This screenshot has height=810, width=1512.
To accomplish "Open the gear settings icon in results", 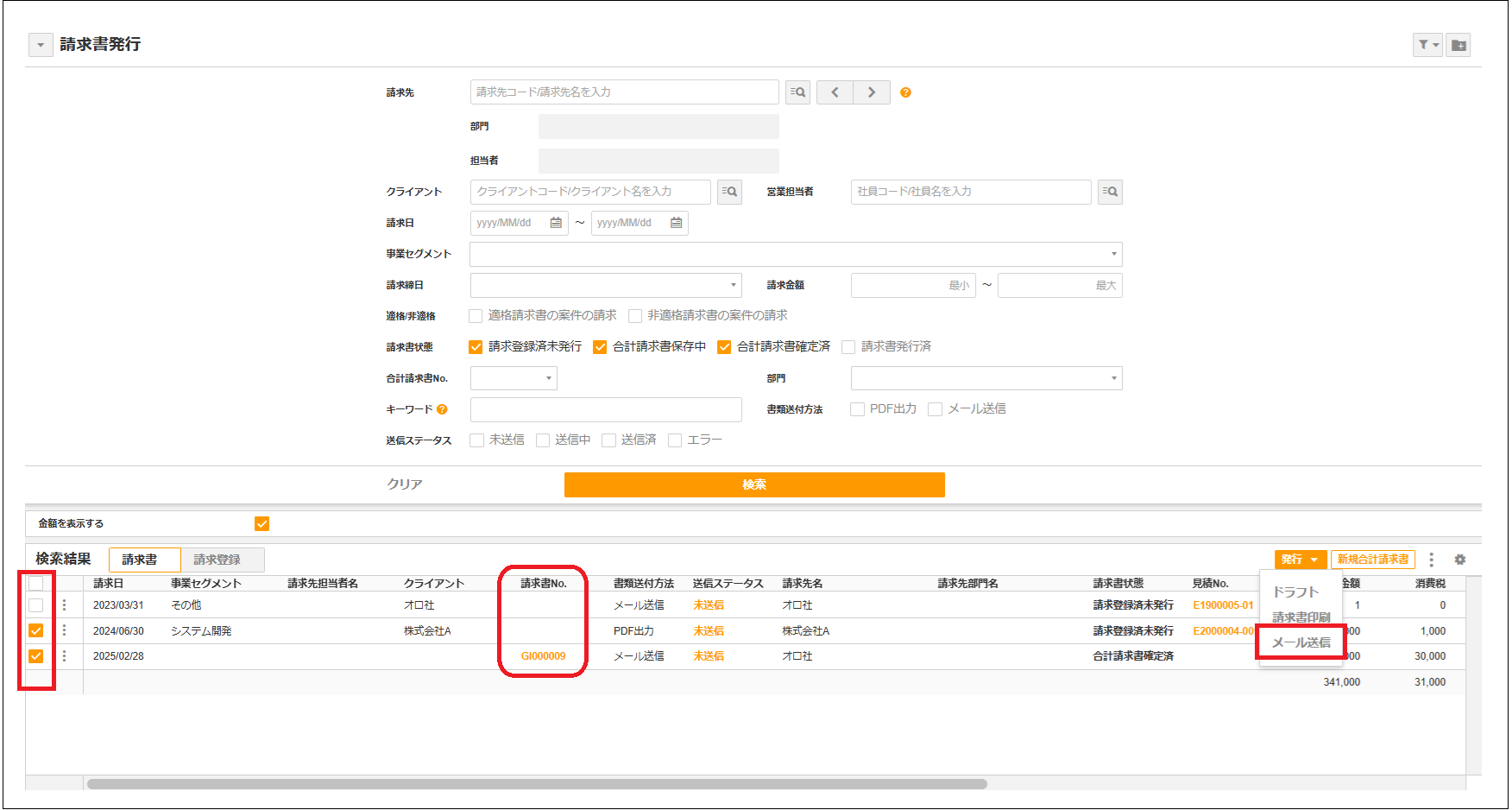I will pos(1460,560).
